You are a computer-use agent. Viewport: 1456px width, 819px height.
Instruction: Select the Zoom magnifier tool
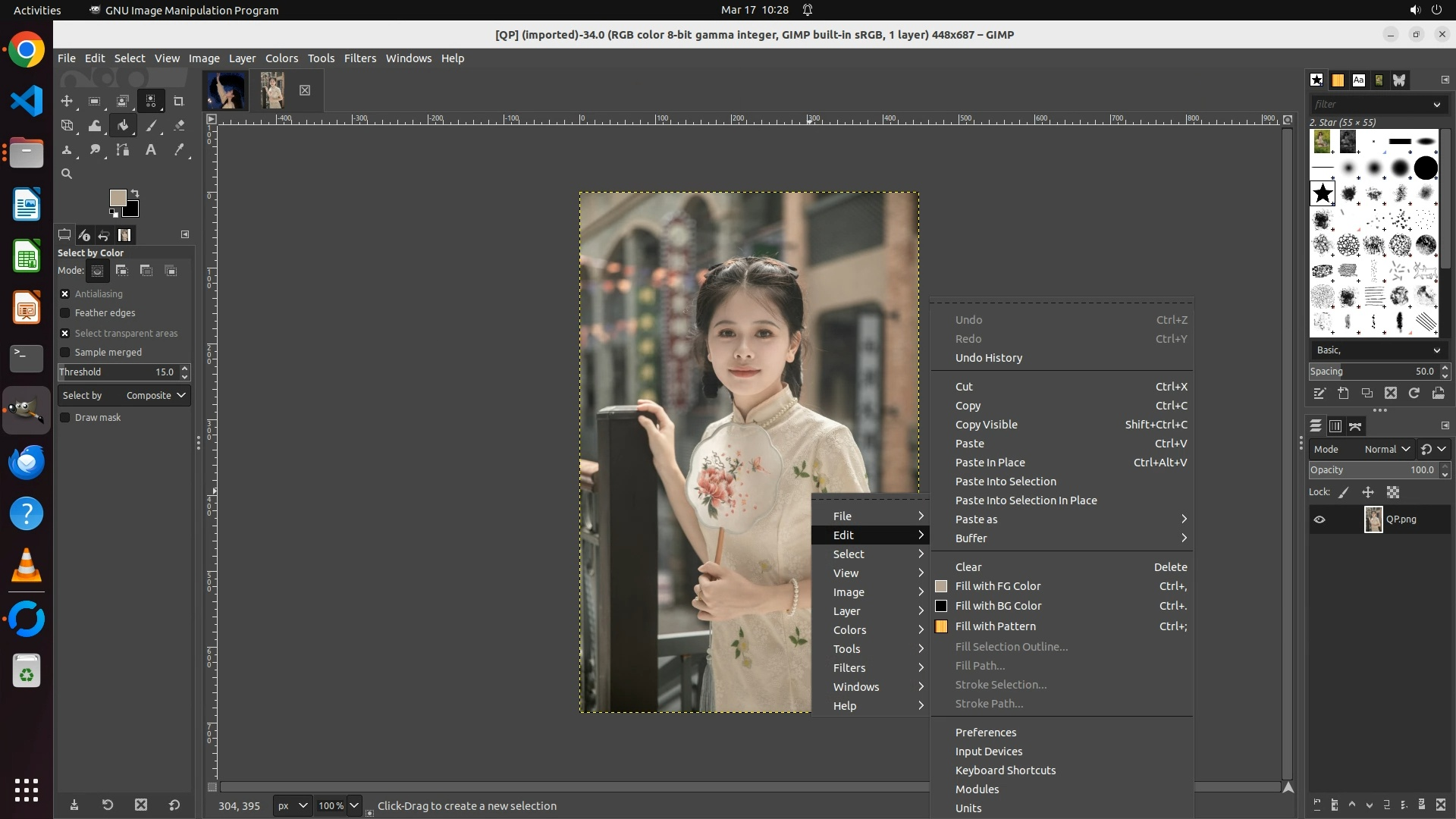(x=67, y=174)
